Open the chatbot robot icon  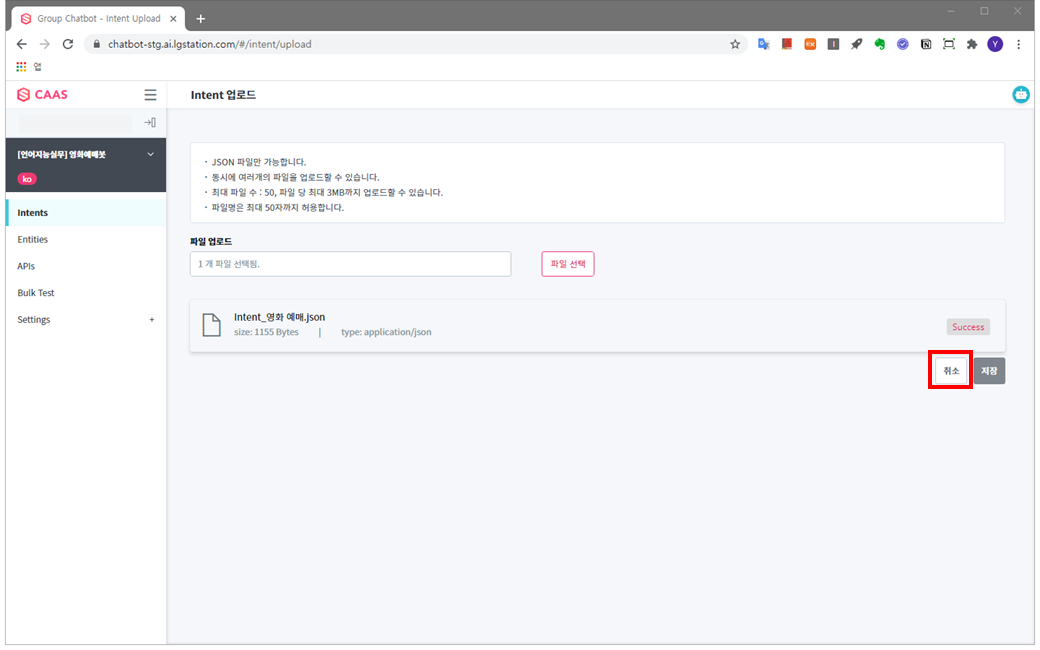click(1021, 95)
